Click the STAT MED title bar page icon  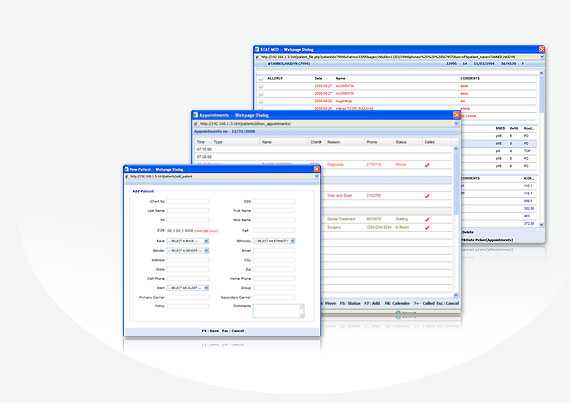point(257,49)
